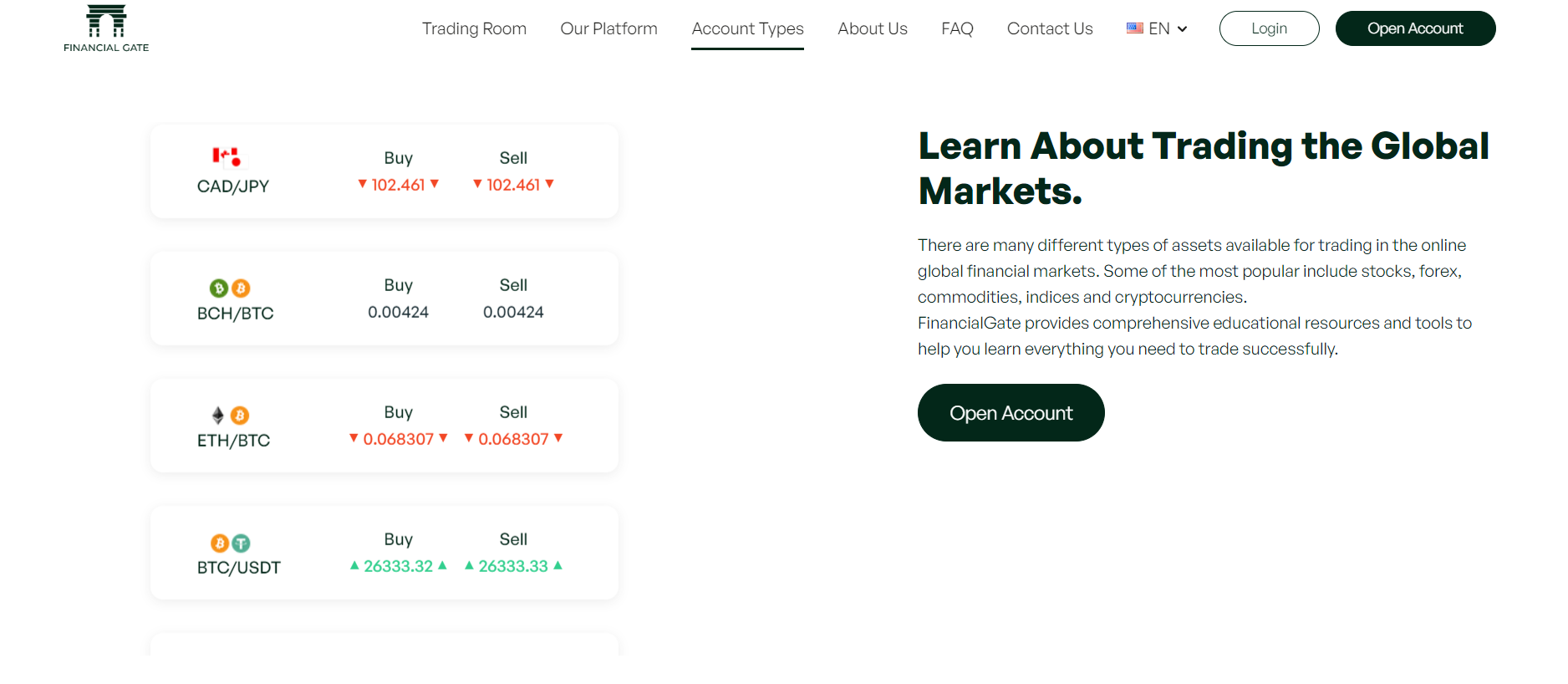
Task: Open the Trading Room menu item
Action: click(x=474, y=28)
